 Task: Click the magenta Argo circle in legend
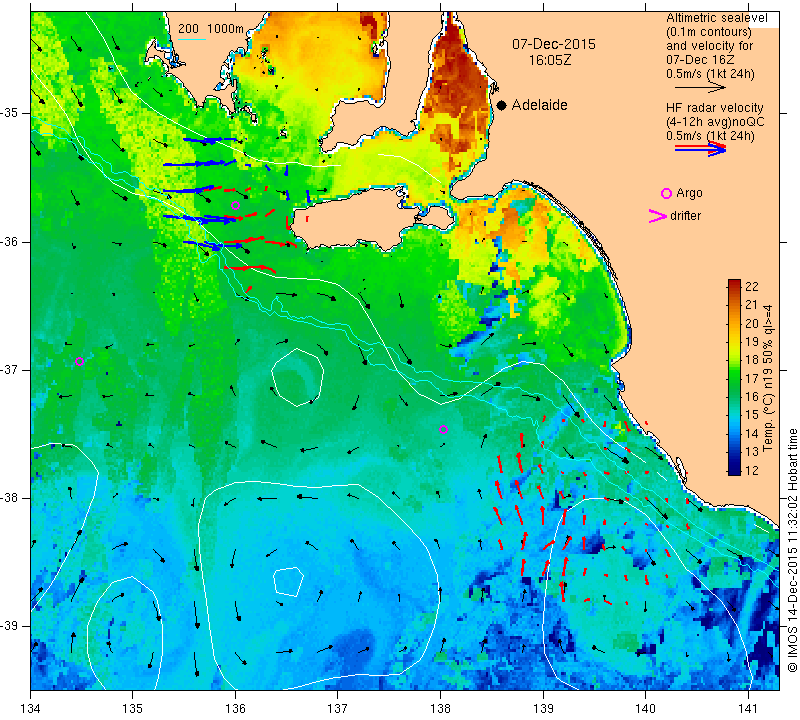(666, 193)
